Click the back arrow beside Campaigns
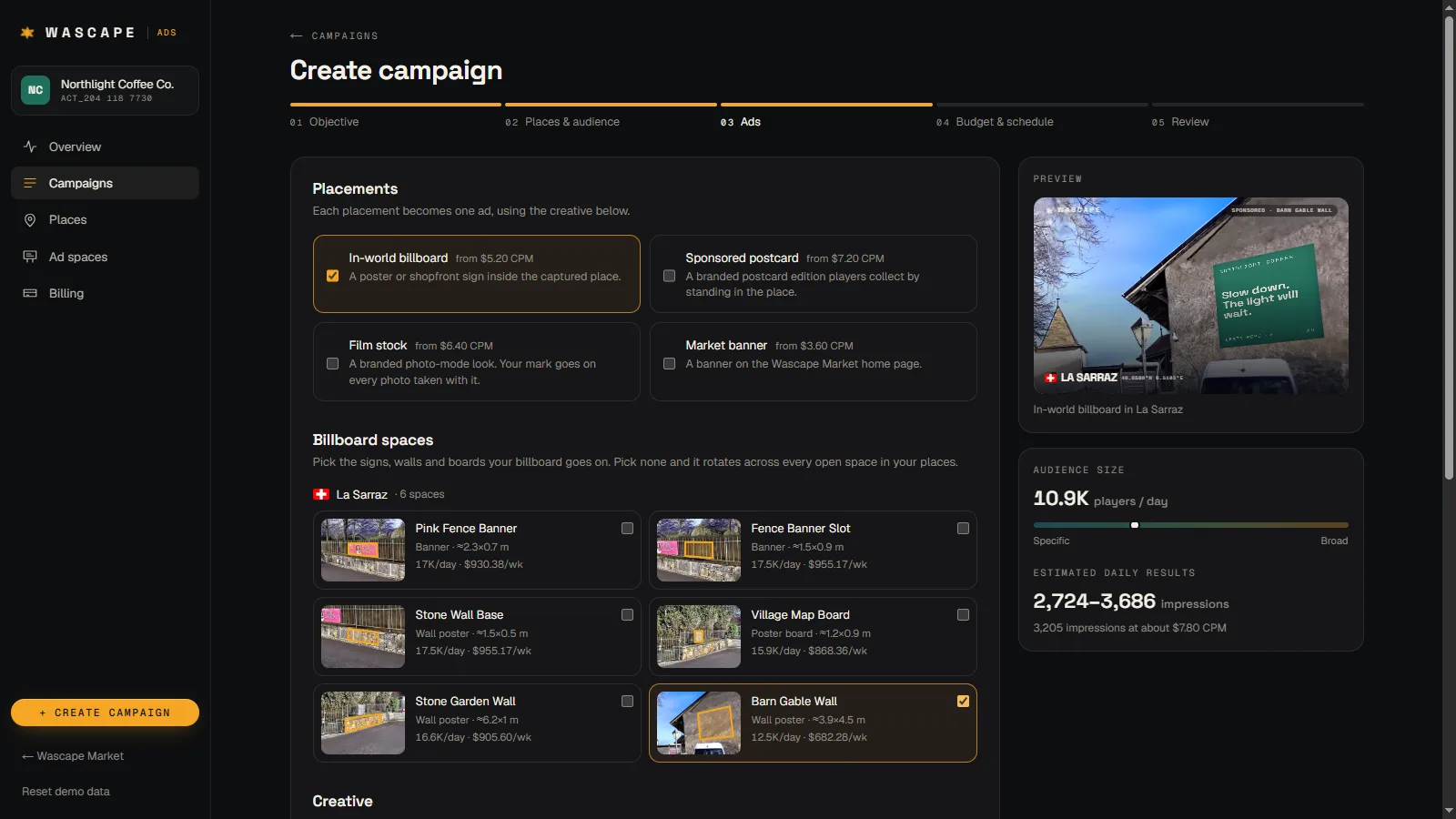Viewport: 1456px width, 819px height. [296, 36]
